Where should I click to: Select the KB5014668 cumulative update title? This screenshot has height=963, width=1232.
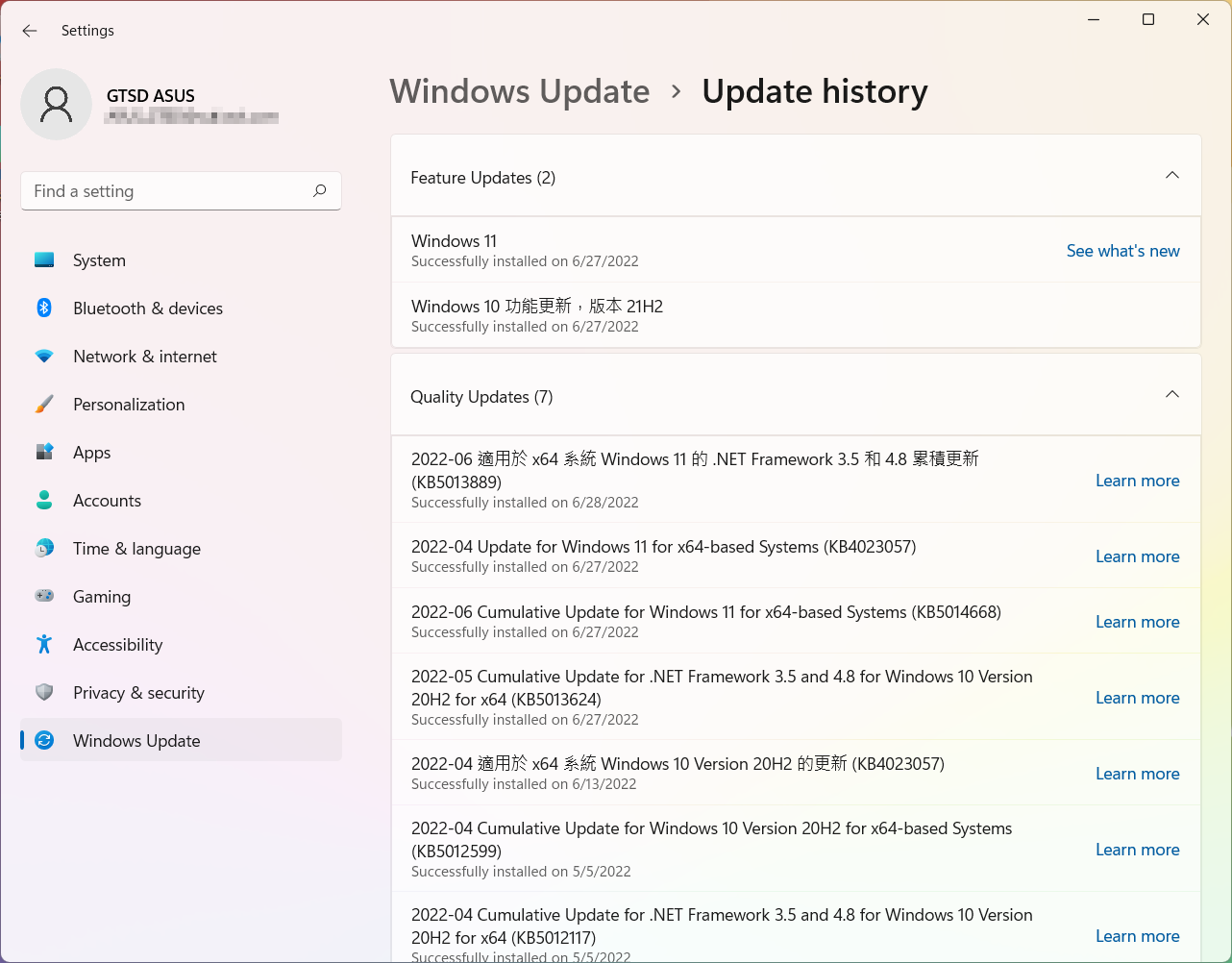pyautogui.click(x=706, y=612)
